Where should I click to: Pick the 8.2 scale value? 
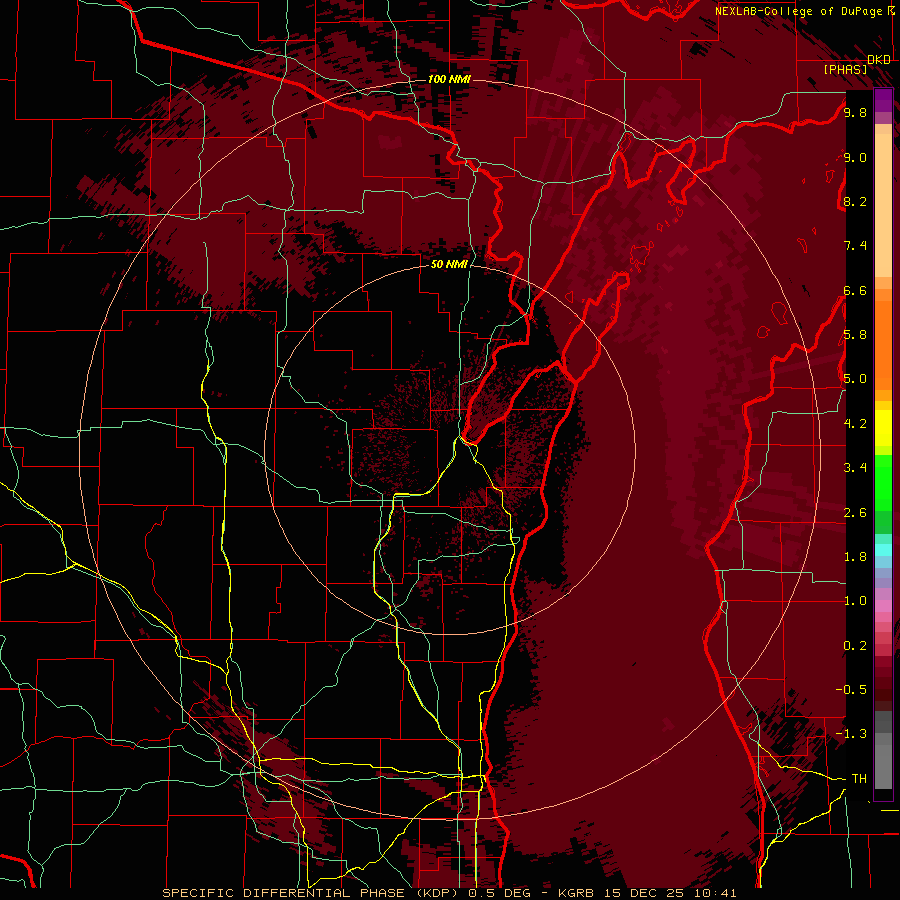point(855,201)
